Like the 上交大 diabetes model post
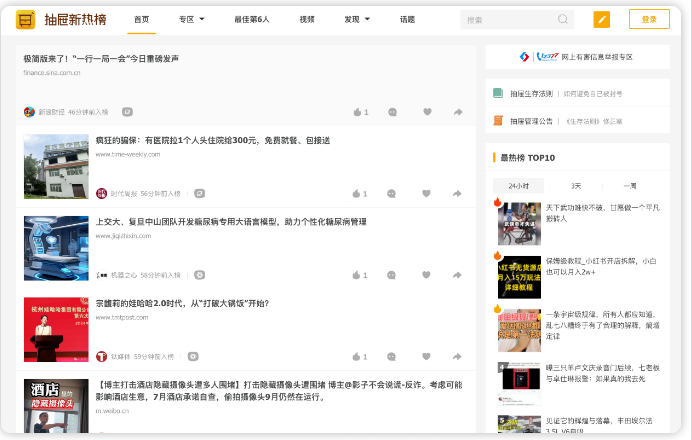Viewport: 692px width, 440px height. click(360, 275)
